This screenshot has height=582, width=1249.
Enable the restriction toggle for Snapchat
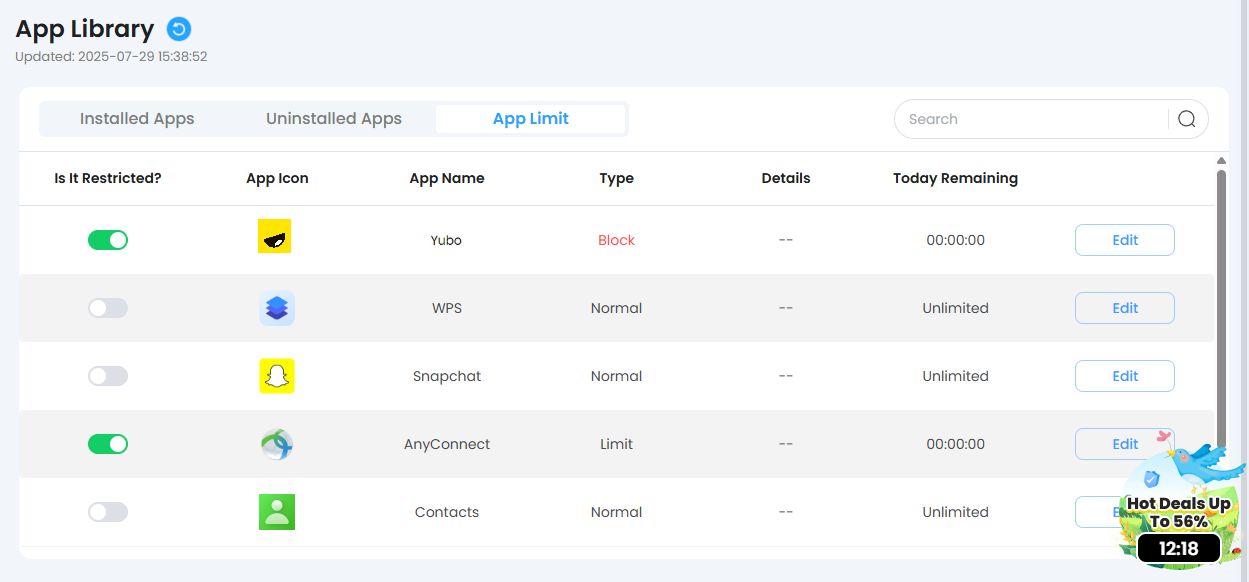108,376
